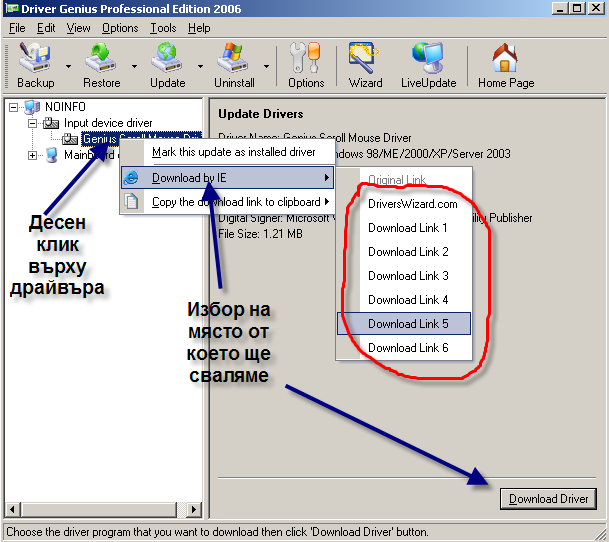609x542 pixels.
Task: Select Download Link 3
Action: (404, 276)
